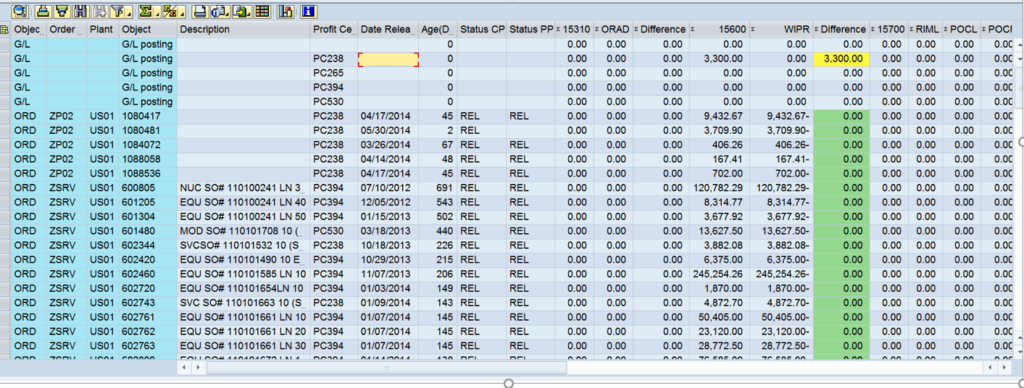
Task: Click the 15700 column header
Action: coord(889,29)
